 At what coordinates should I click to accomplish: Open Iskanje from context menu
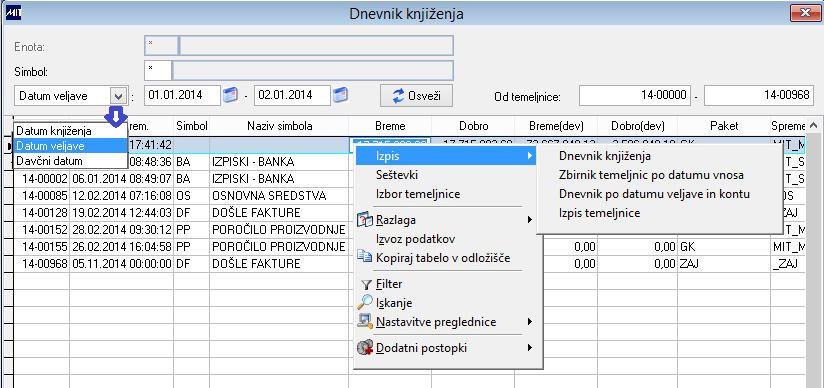click(446, 303)
